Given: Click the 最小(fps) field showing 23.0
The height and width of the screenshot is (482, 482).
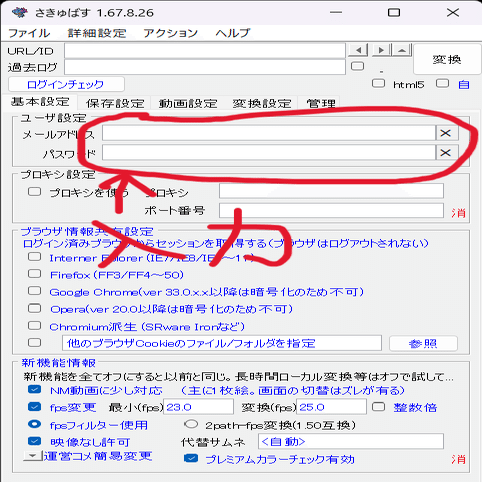Looking at the screenshot, I should coord(198,407).
